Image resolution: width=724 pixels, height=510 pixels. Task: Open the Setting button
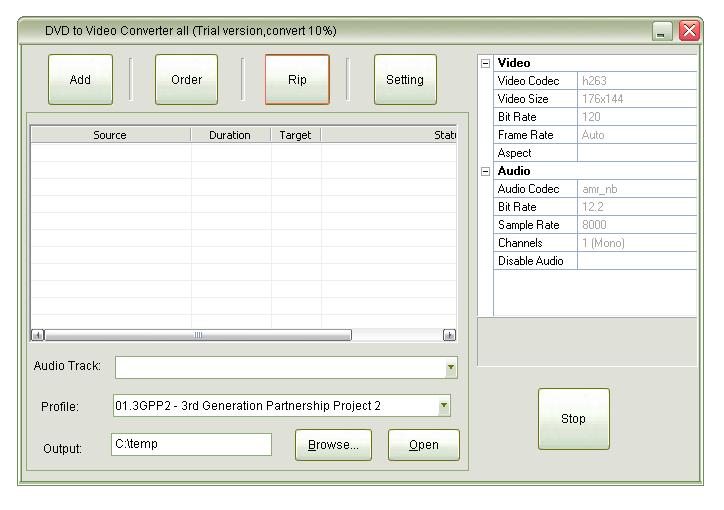404,80
